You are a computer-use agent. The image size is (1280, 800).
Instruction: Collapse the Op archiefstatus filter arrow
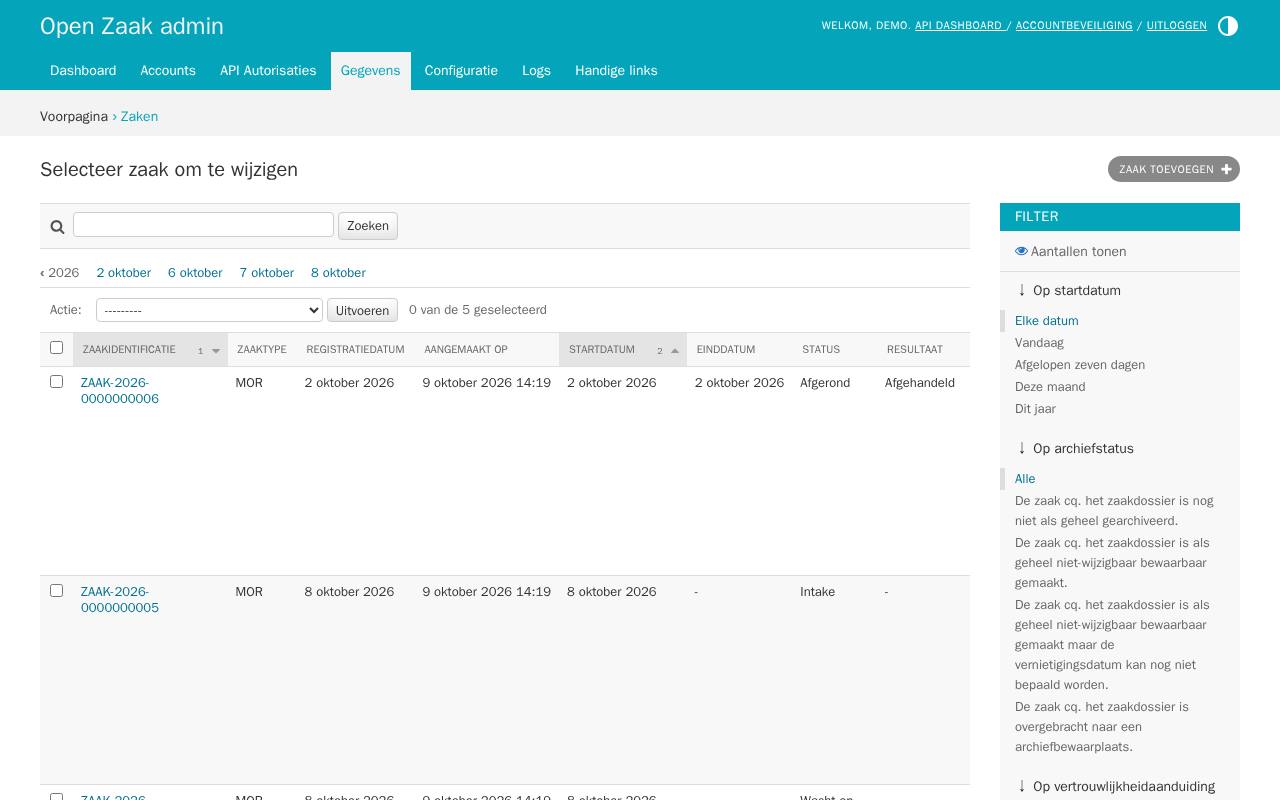[1022, 448]
